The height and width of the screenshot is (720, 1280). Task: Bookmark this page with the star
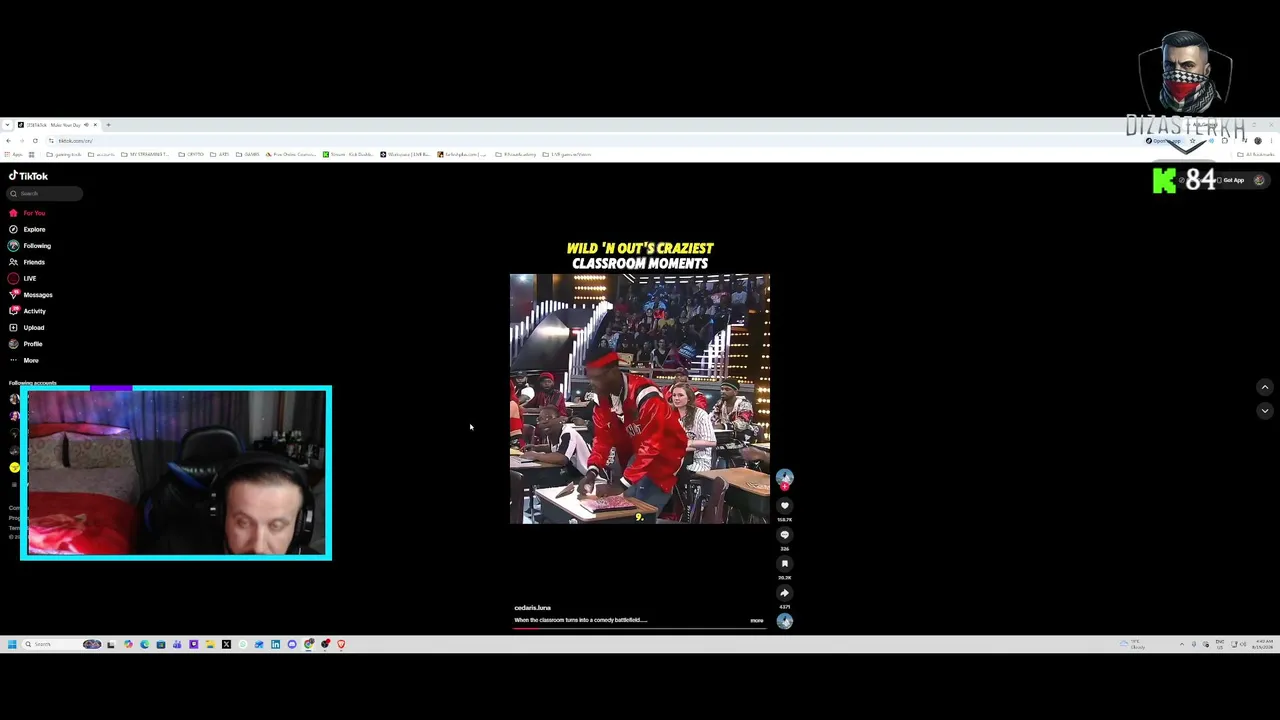[x=1192, y=141]
